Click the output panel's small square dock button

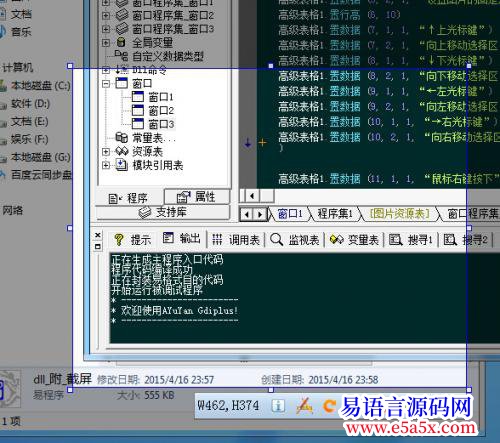98,247
